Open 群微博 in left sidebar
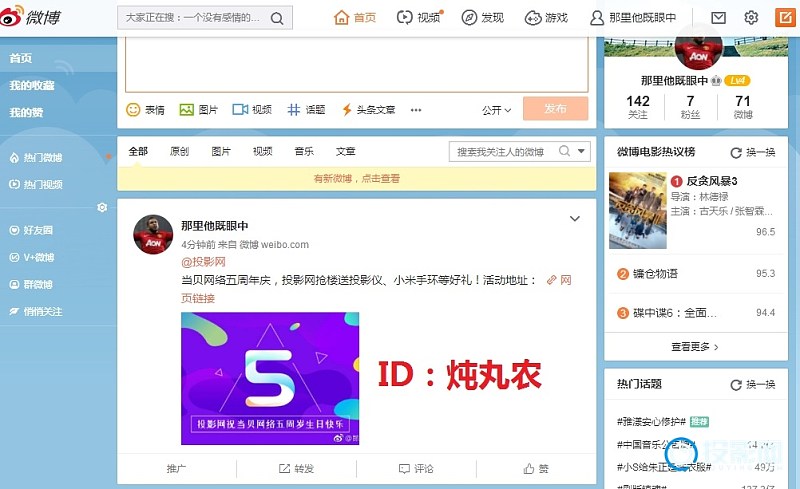800x489 pixels. tap(31, 284)
